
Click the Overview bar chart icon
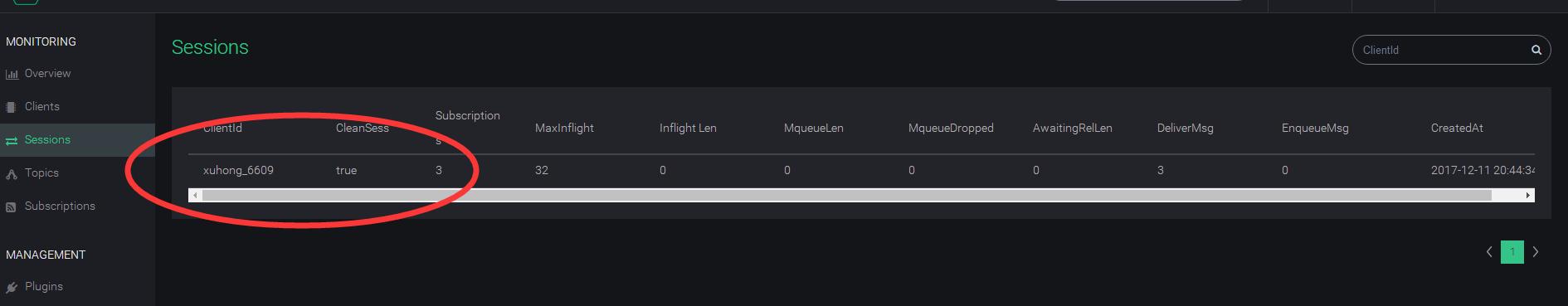(12, 74)
